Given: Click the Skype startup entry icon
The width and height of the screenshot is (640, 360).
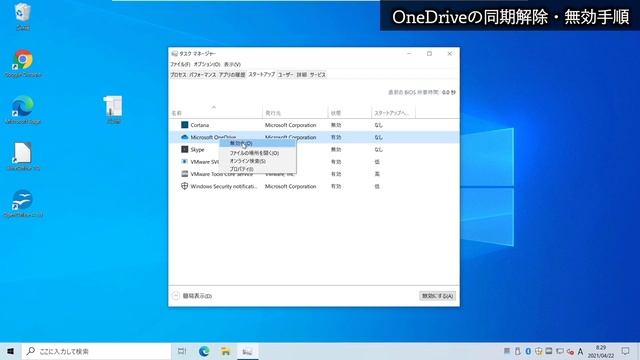Looking at the screenshot, I should pos(184,149).
